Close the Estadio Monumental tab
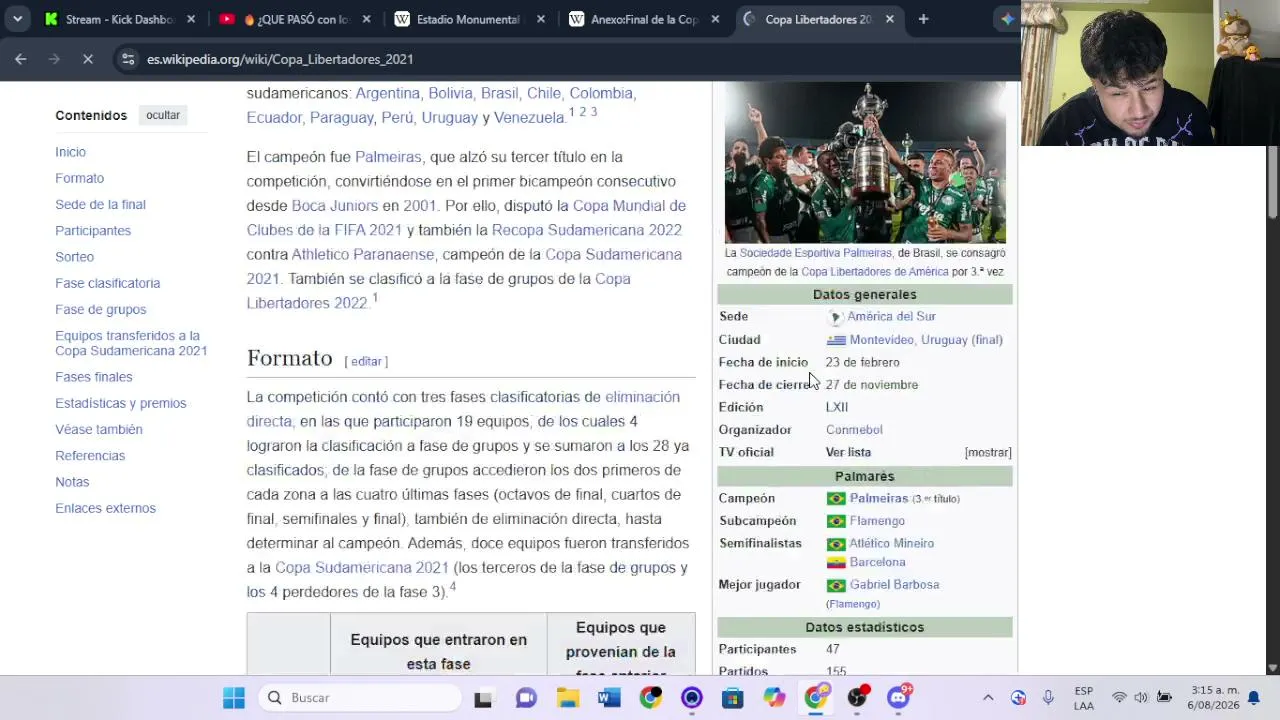 541,19
